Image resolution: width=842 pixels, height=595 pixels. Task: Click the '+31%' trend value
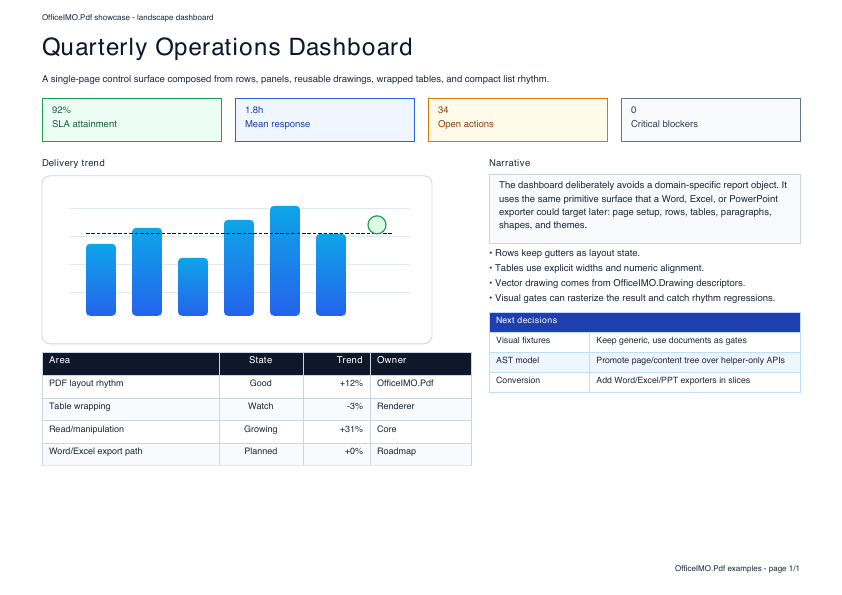[x=351, y=430]
